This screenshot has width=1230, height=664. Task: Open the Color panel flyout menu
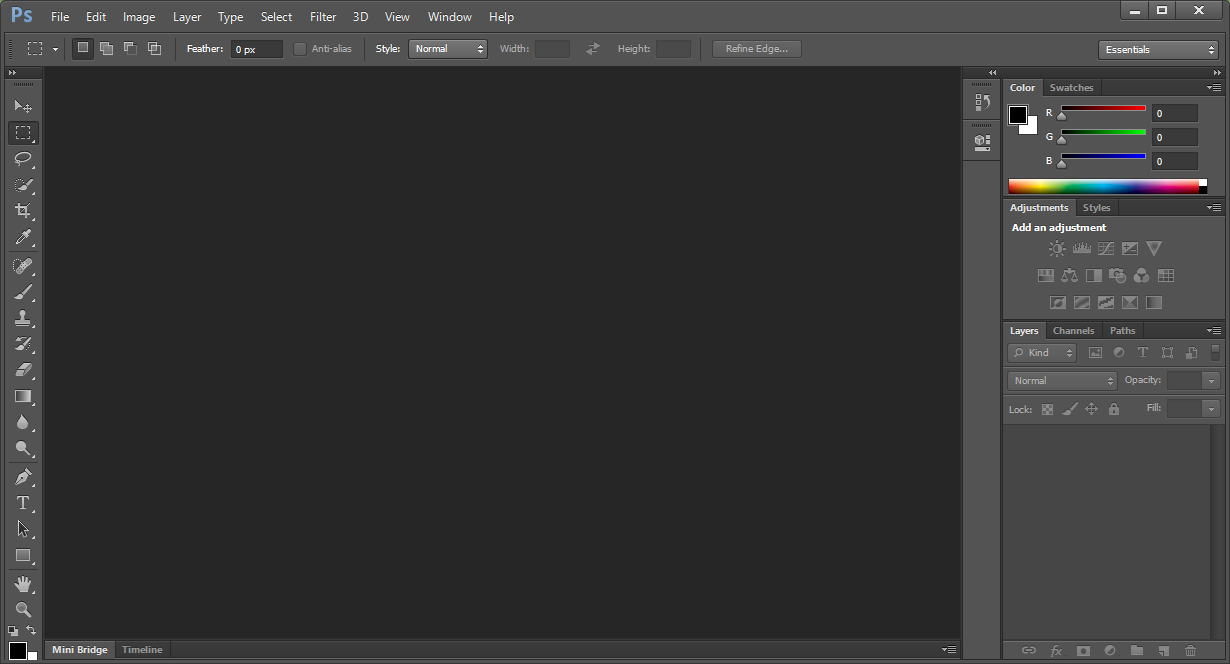click(1214, 88)
